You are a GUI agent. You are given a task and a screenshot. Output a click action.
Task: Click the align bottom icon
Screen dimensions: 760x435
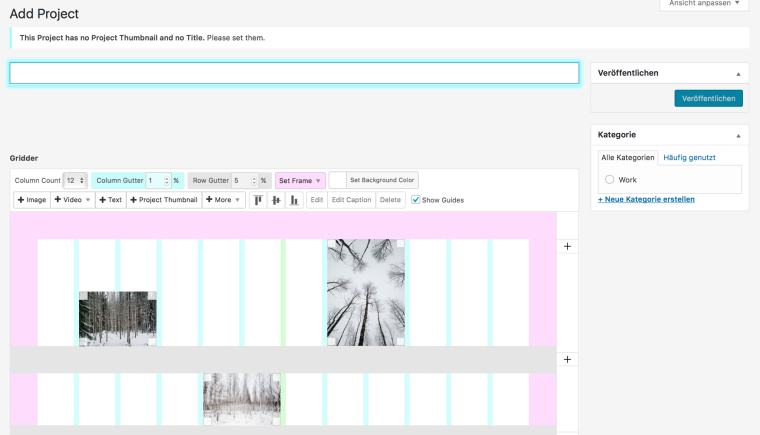[294, 200]
